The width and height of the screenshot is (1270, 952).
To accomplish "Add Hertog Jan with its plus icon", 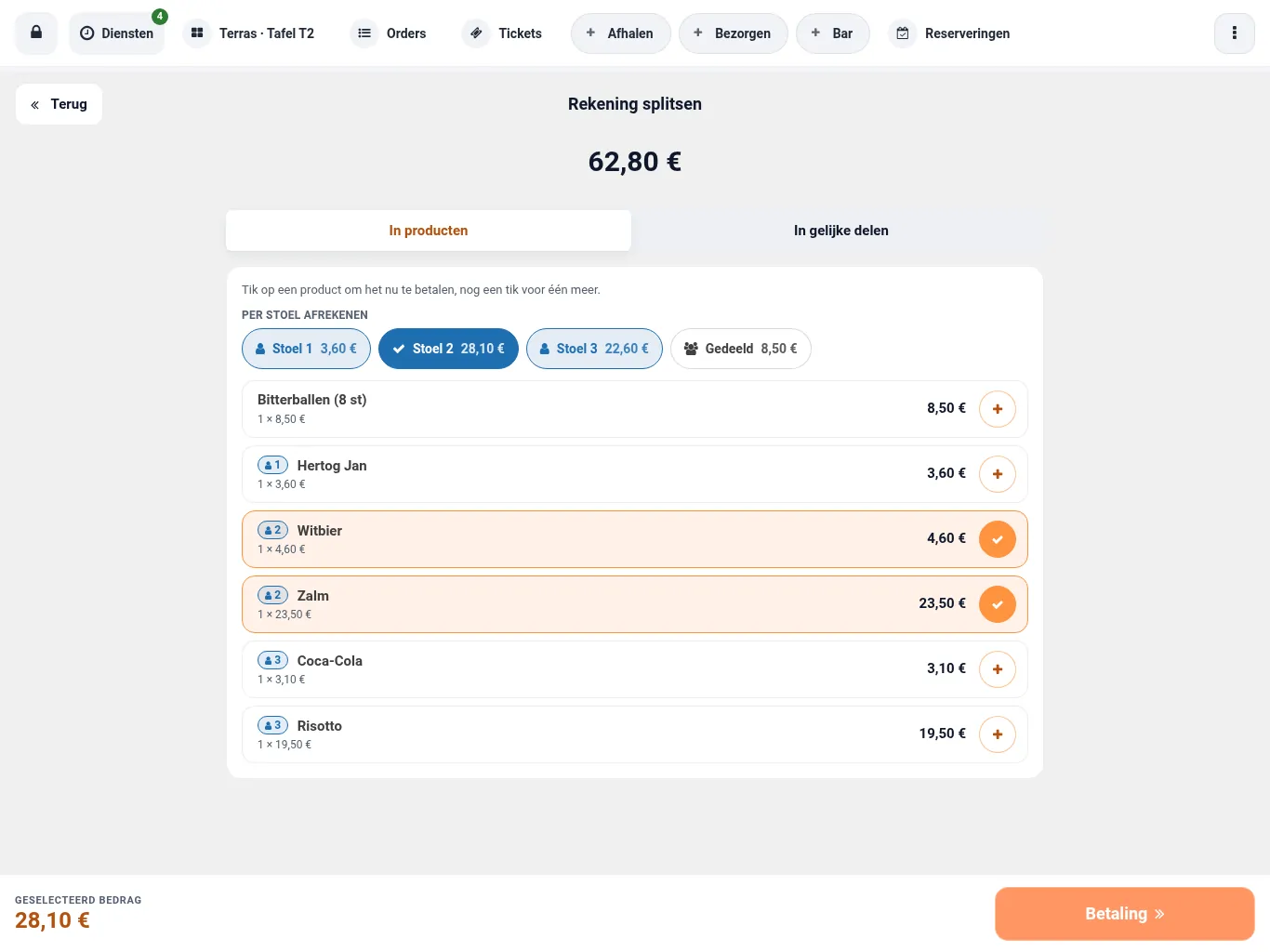I will tap(997, 474).
